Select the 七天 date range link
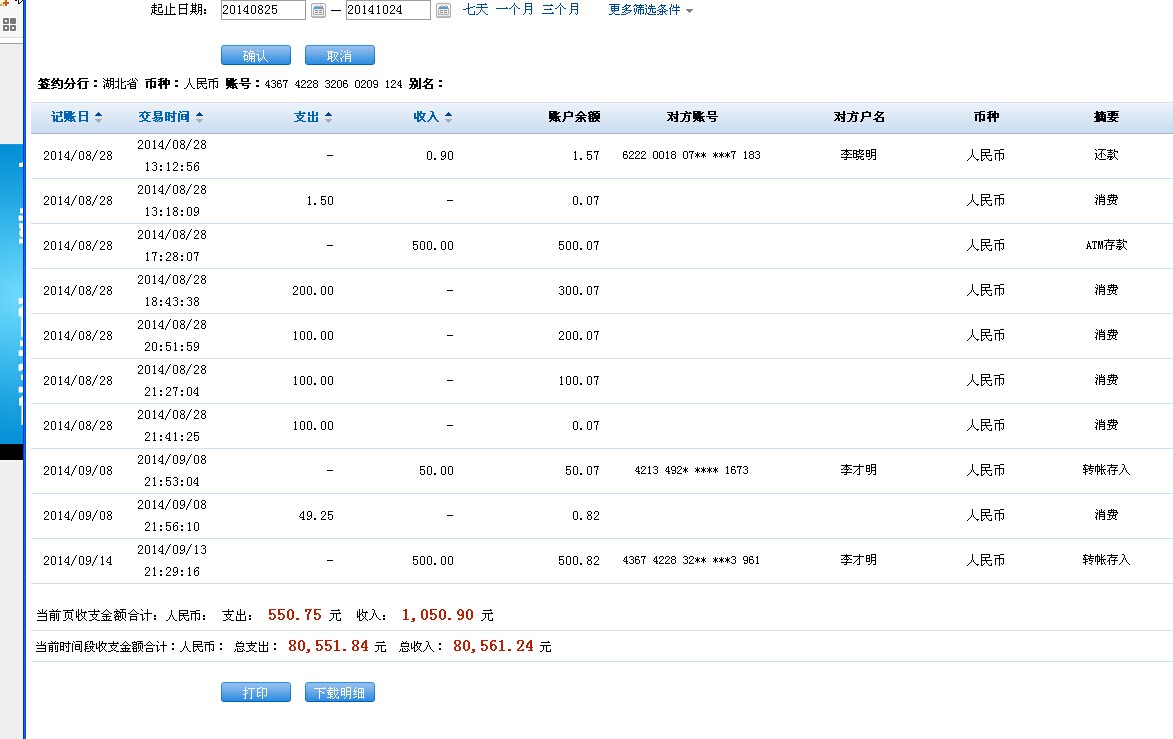 (x=475, y=9)
